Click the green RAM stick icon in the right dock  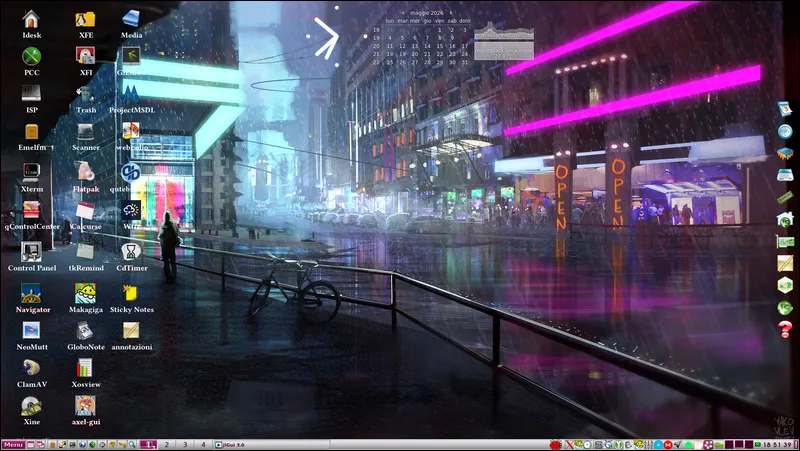pyautogui.click(x=785, y=197)
